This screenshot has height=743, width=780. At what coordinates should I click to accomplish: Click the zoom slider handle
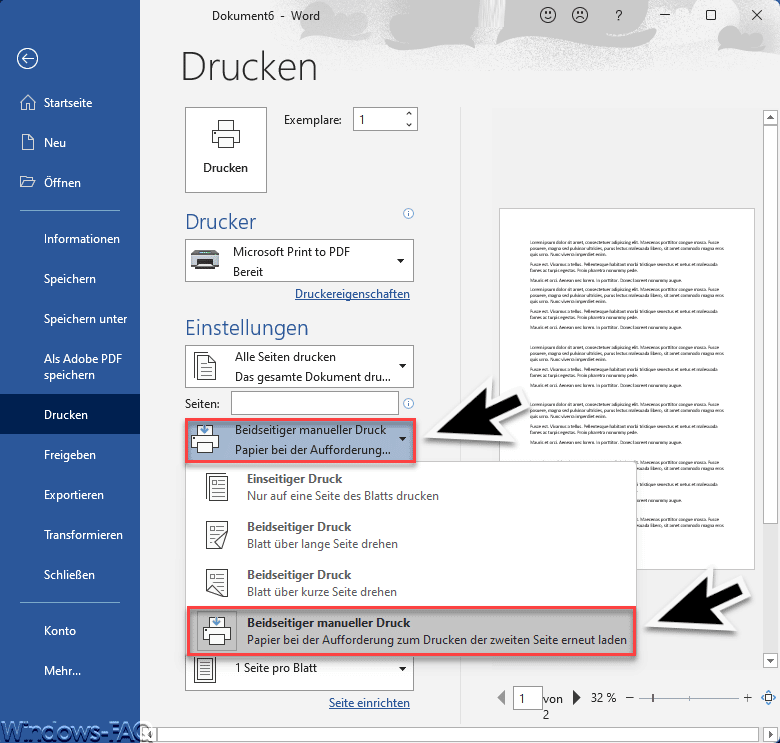point(653,698)
